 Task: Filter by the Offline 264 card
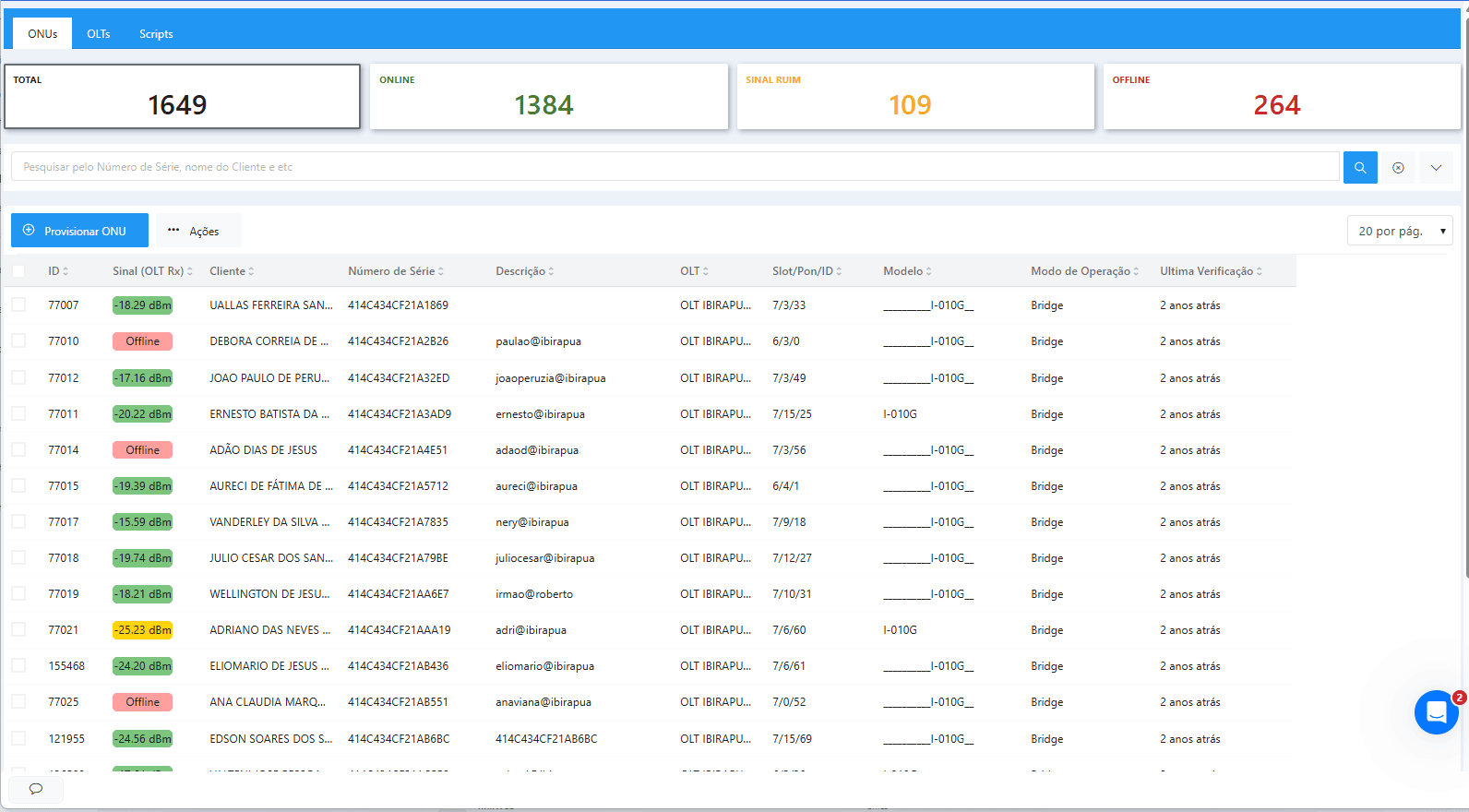(1281, 97)
